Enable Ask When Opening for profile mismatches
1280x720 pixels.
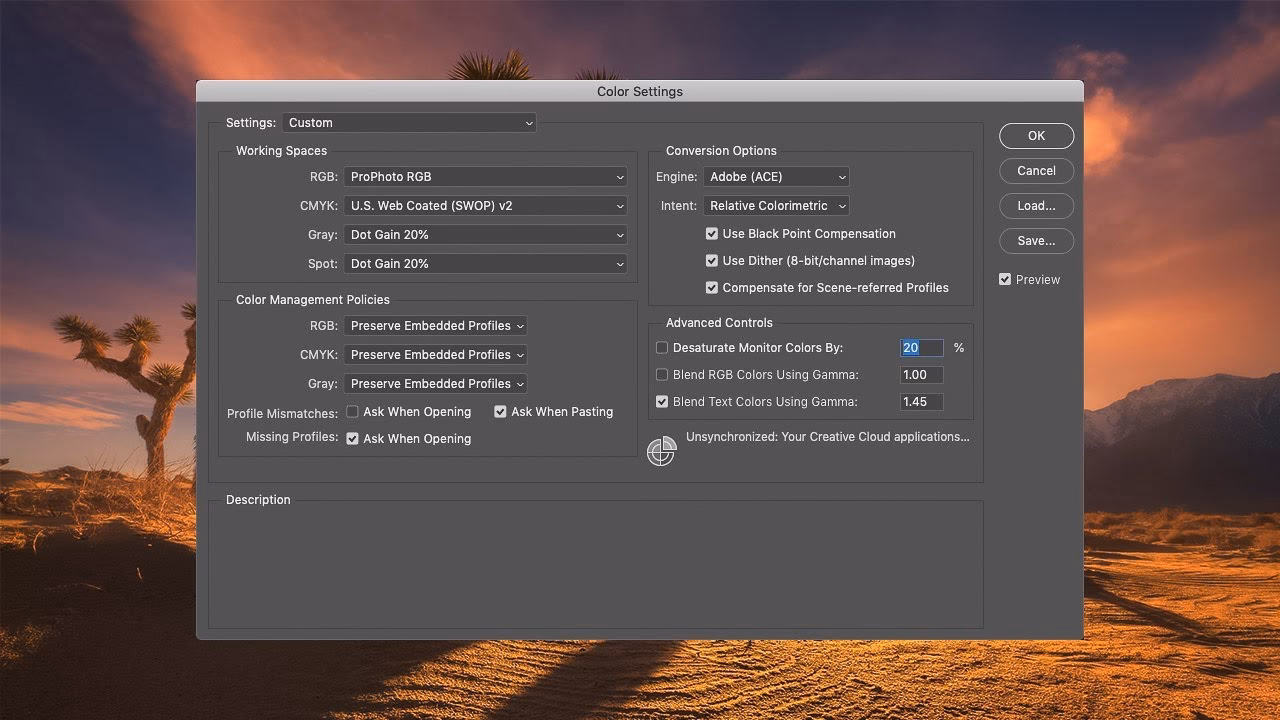[x=352, y=411]
